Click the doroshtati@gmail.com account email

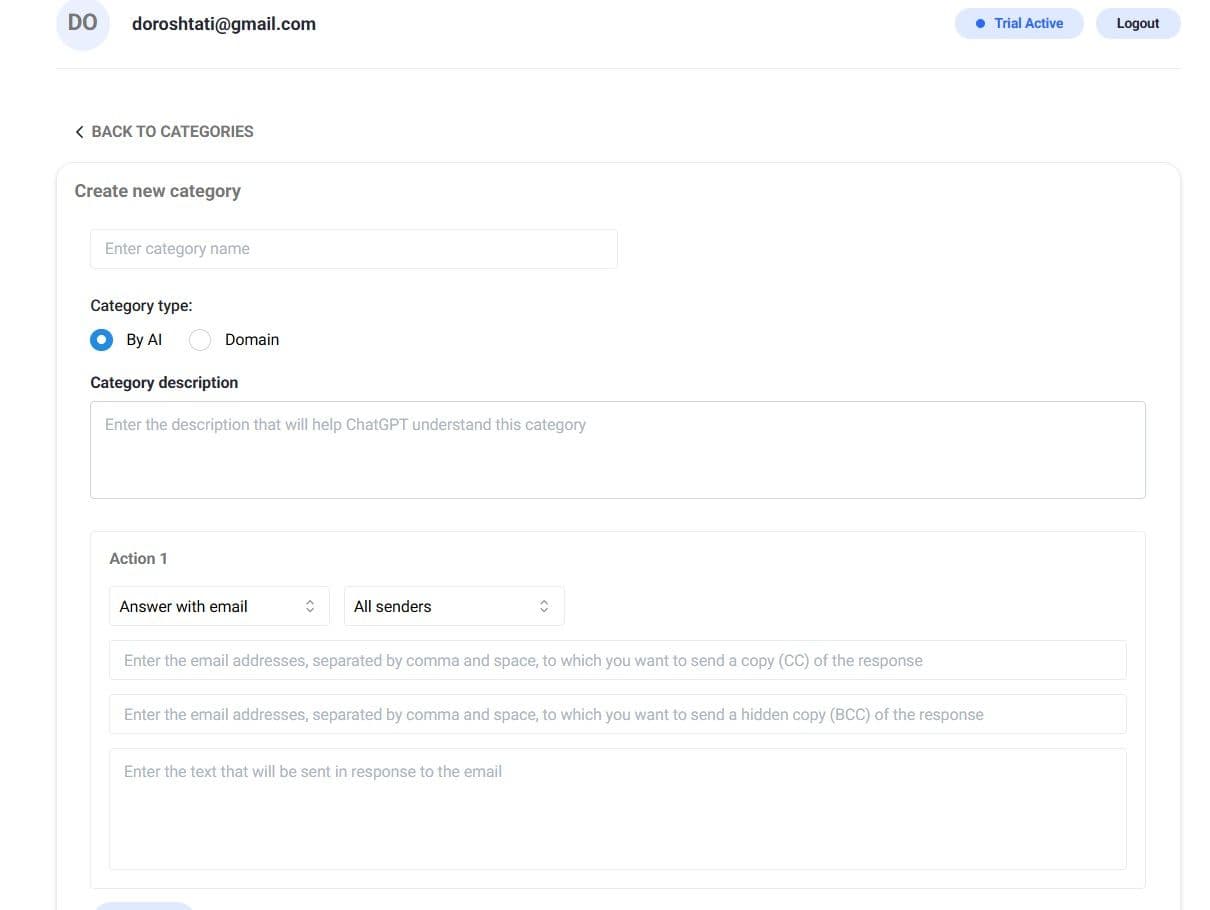pyautogui.click(x=224, y=24)
